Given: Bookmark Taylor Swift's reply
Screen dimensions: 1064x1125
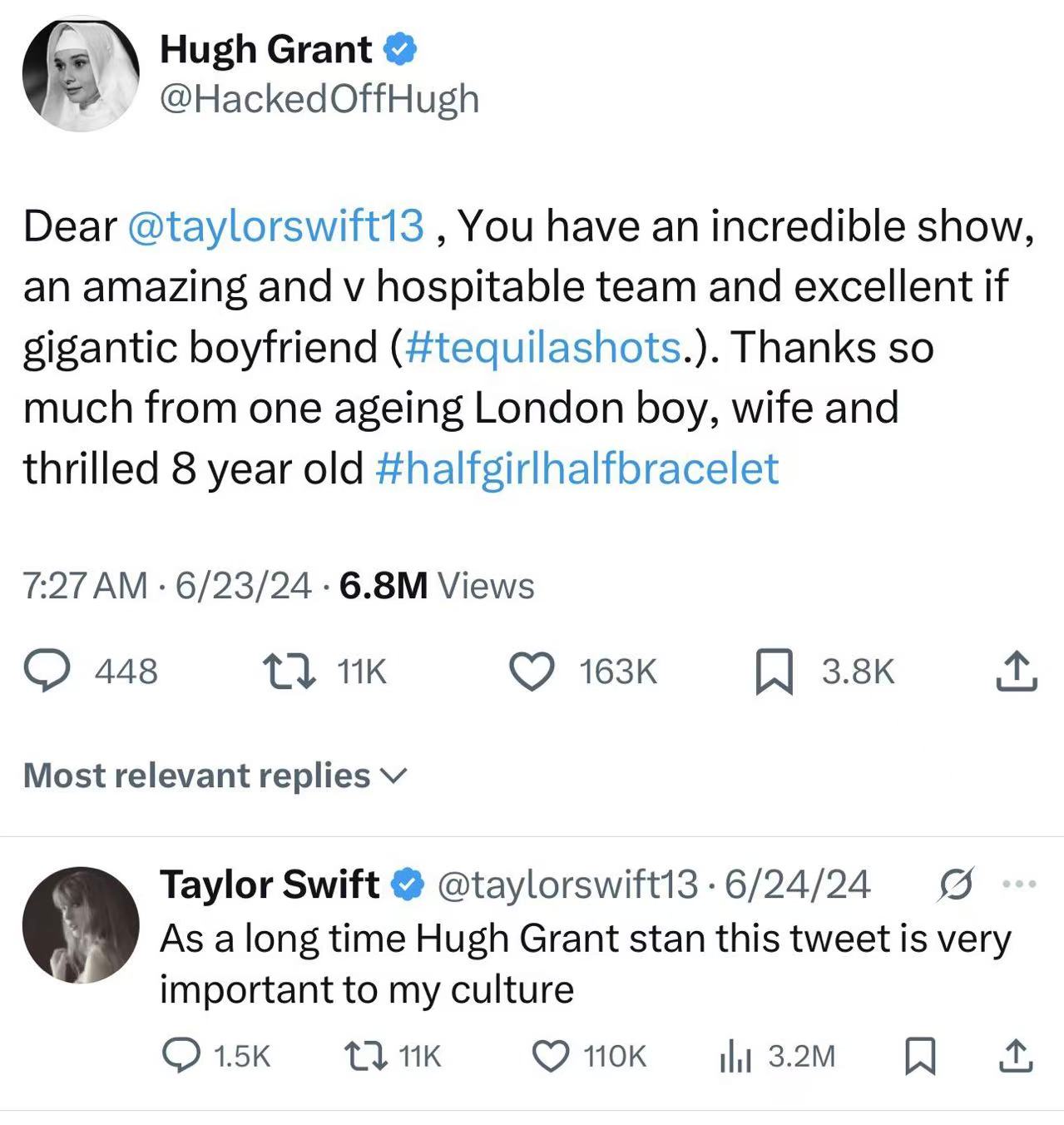Looking at the screenshot, I should [x=920, y=1056].
